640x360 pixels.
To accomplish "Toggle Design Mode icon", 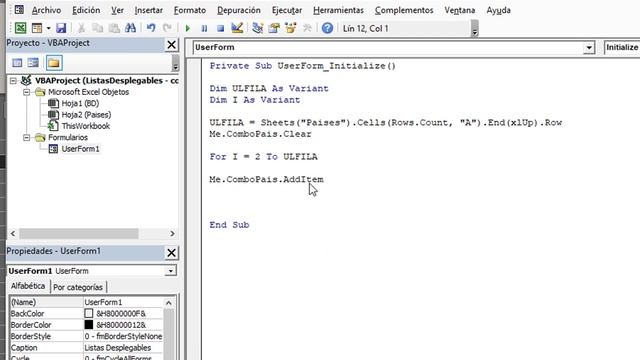I will tap(237, 28).
